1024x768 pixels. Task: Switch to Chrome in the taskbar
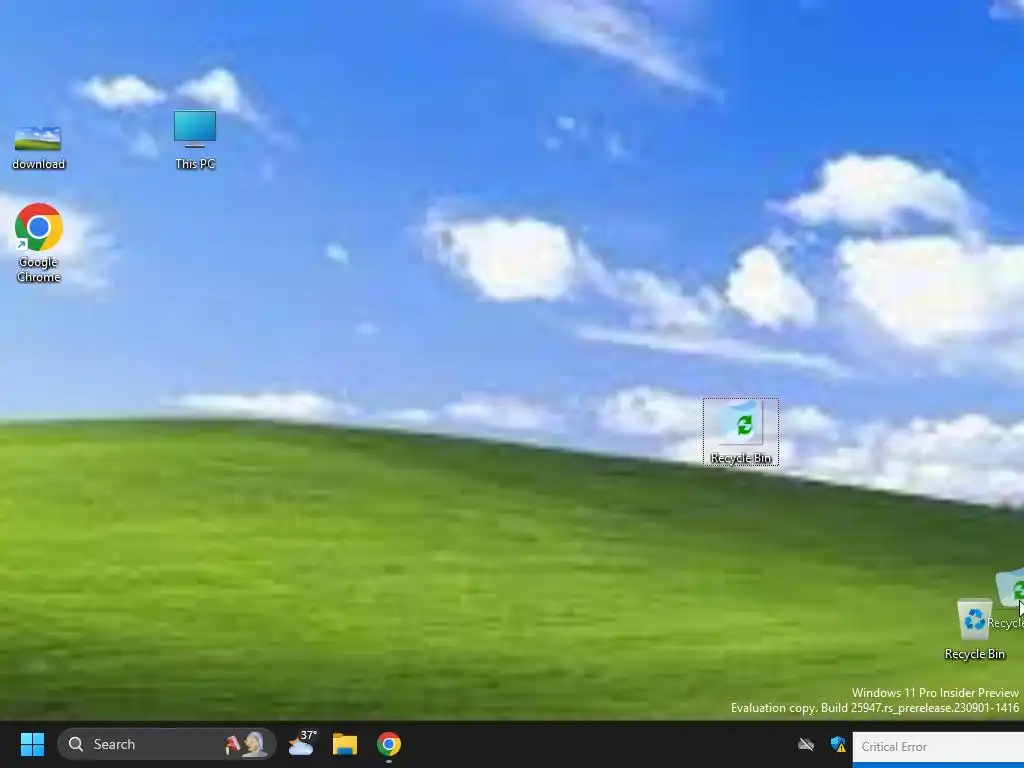(389, 744)
